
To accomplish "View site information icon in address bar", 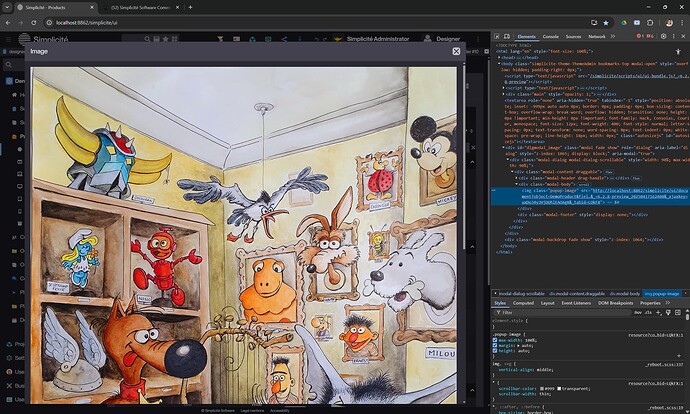I will pyautogui.click(x=49, y=22).
